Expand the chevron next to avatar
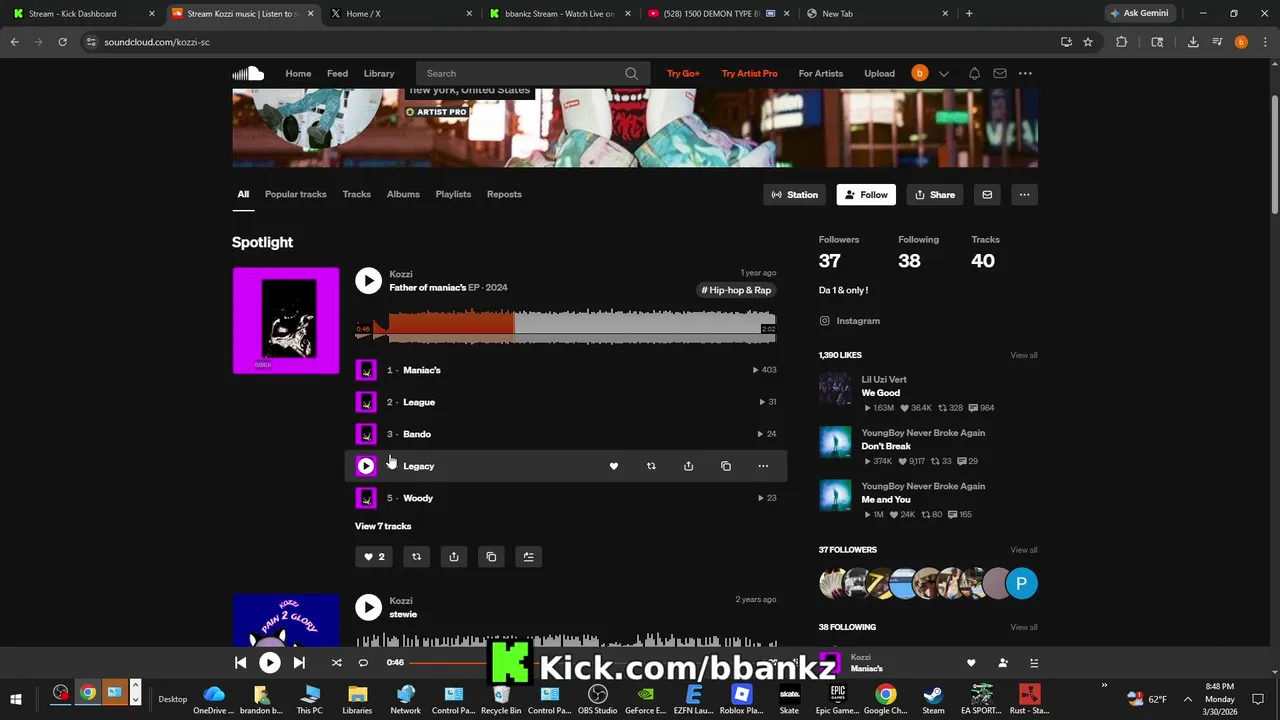Viewport: 1280px width, 720px height. (944, 73)
